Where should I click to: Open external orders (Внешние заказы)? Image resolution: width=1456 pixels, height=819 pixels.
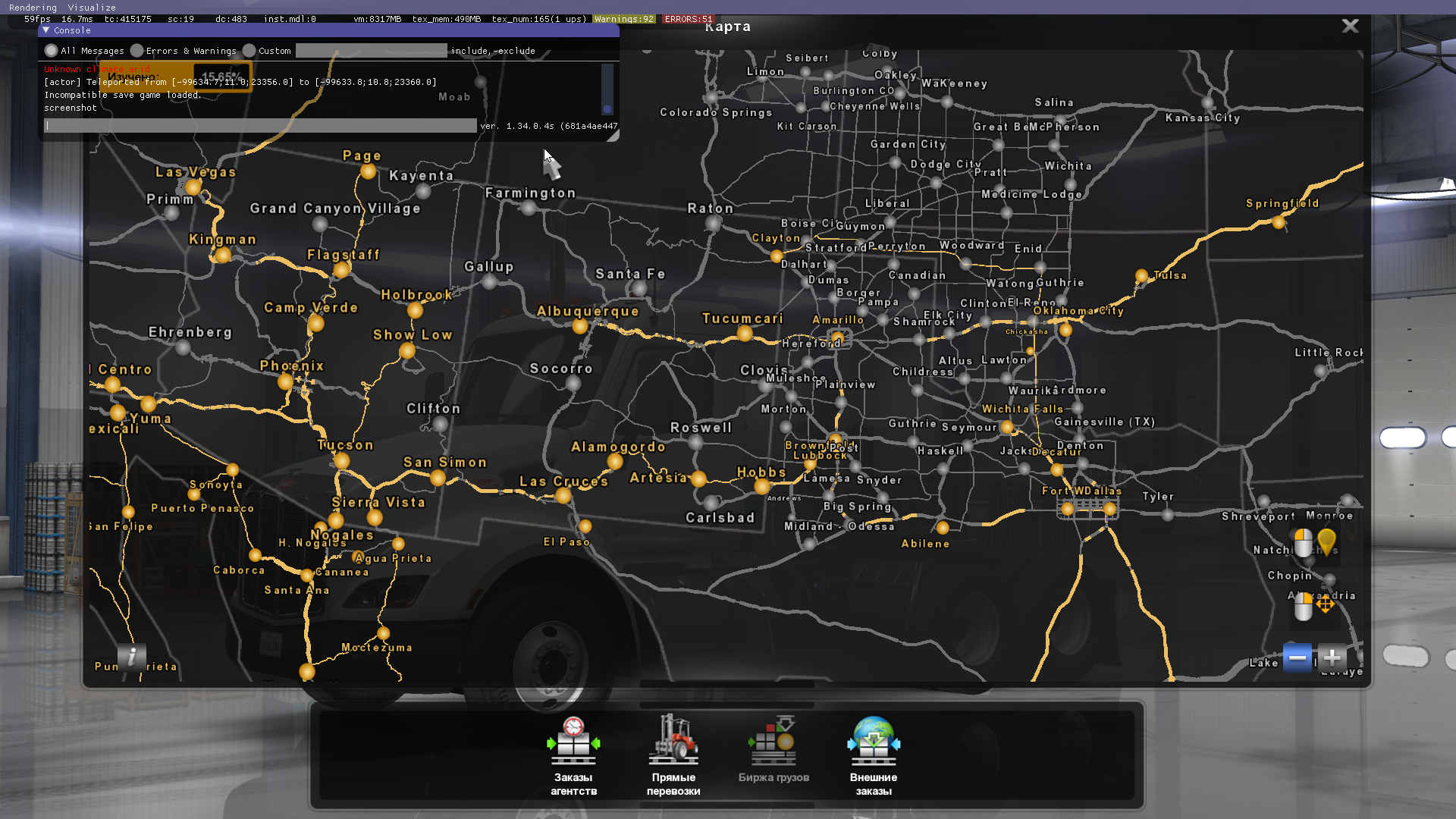874,755
